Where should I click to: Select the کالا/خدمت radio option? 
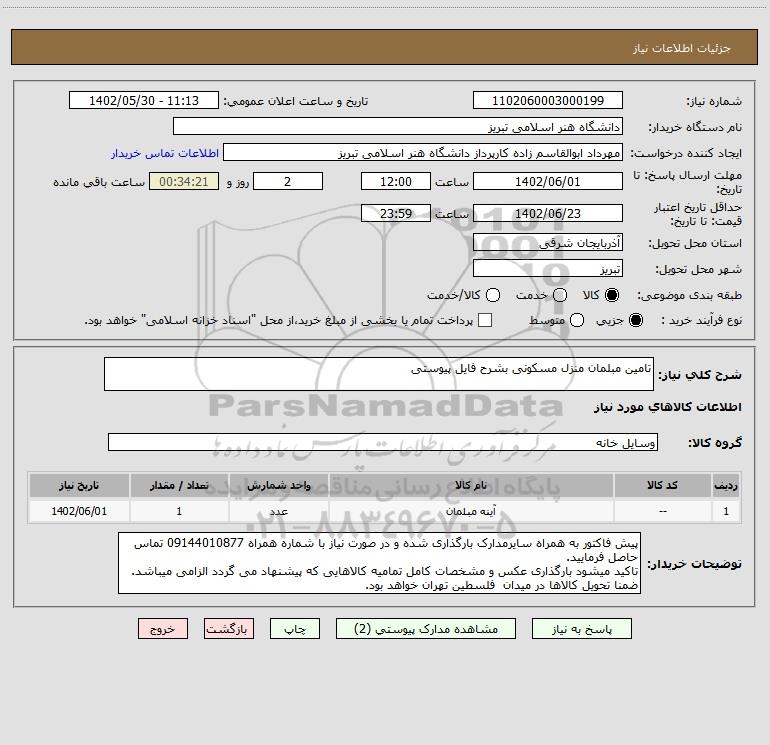pyautogui.click(x=493, y=295)
